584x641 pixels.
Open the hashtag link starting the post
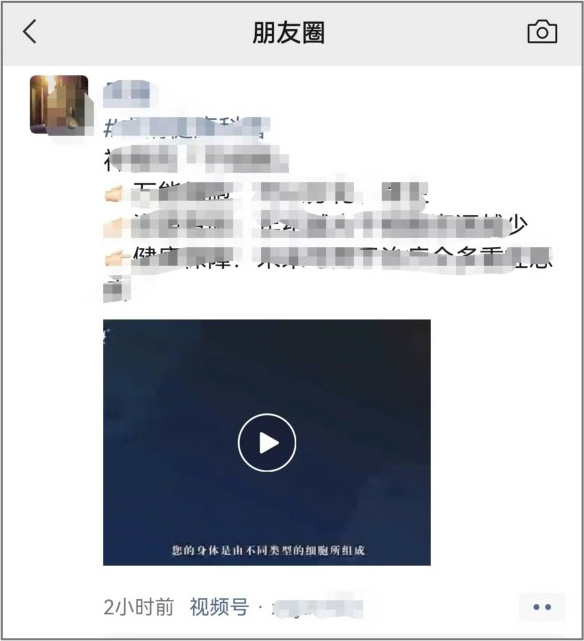pos(187,128)
